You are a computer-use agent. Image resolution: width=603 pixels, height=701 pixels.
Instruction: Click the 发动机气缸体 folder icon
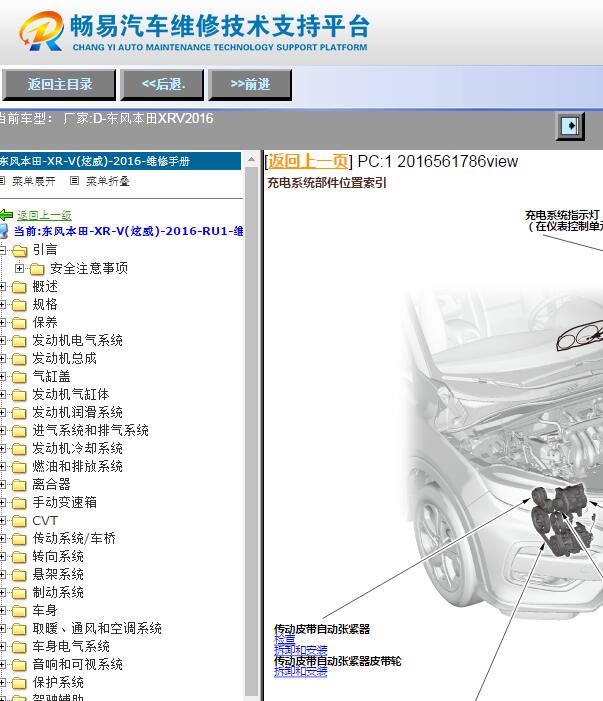tap(19, 395)
